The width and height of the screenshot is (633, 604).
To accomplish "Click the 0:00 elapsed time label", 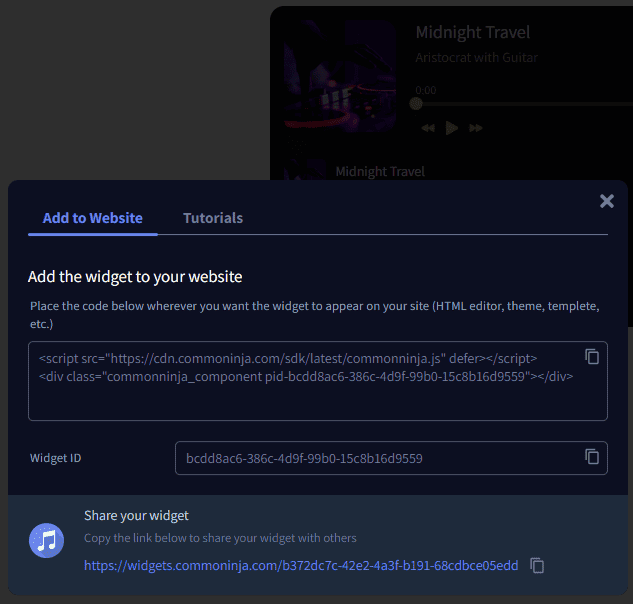I will (425, 90).
